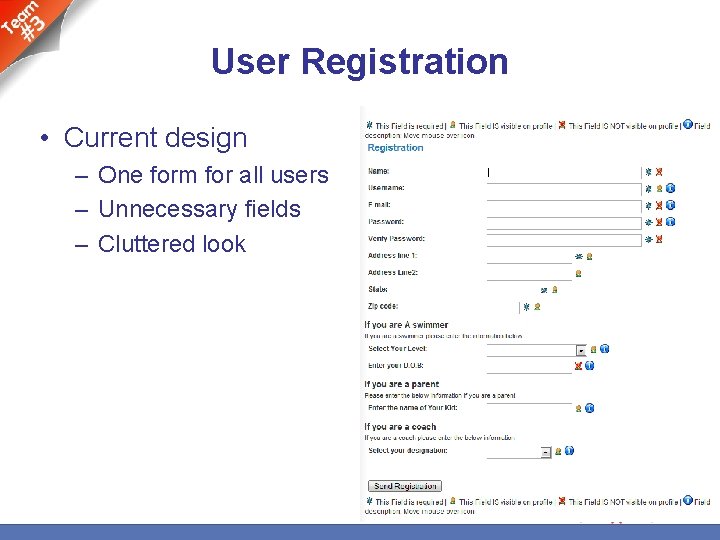This screenshot has height=540, width=720.
Task: Open the Select Your Level dropdown
Action: (581, 351)
